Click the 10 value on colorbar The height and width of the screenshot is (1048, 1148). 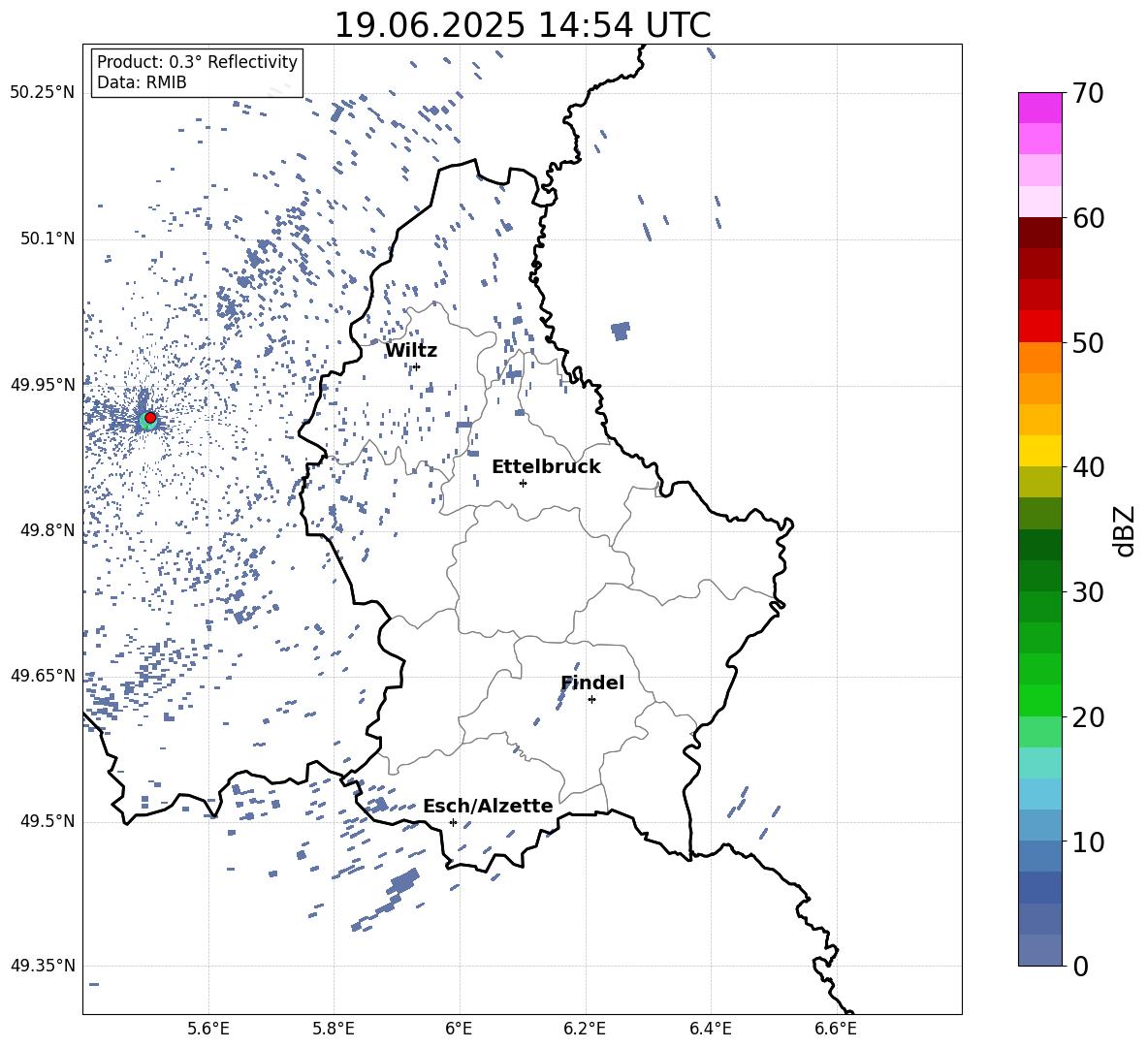click(1088, 842)
